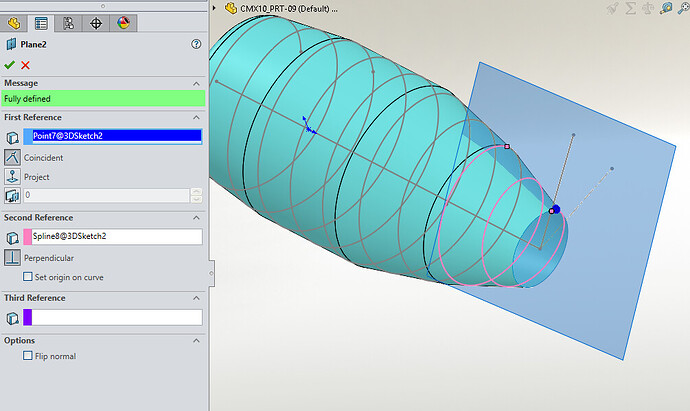690x411 pixels.
Task: Click the offset distance value box
Action: (106, 195)
